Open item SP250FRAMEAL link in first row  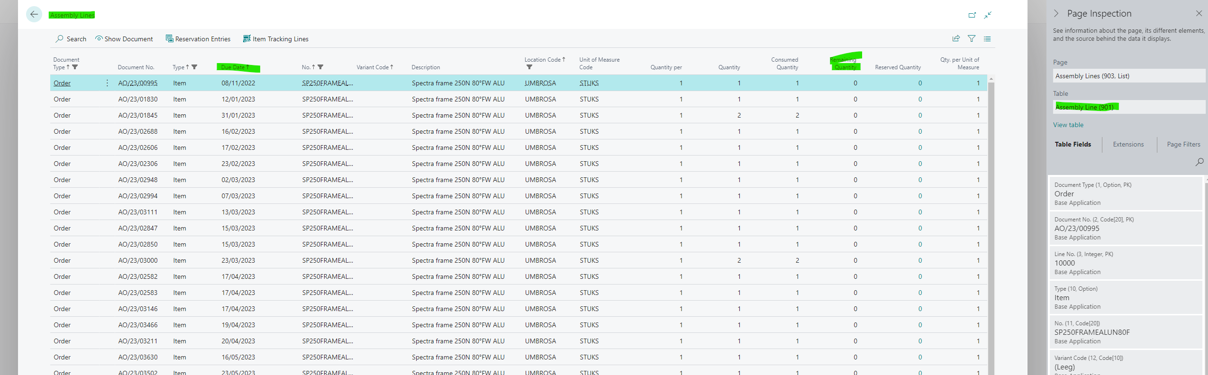[x=327, y=83]
